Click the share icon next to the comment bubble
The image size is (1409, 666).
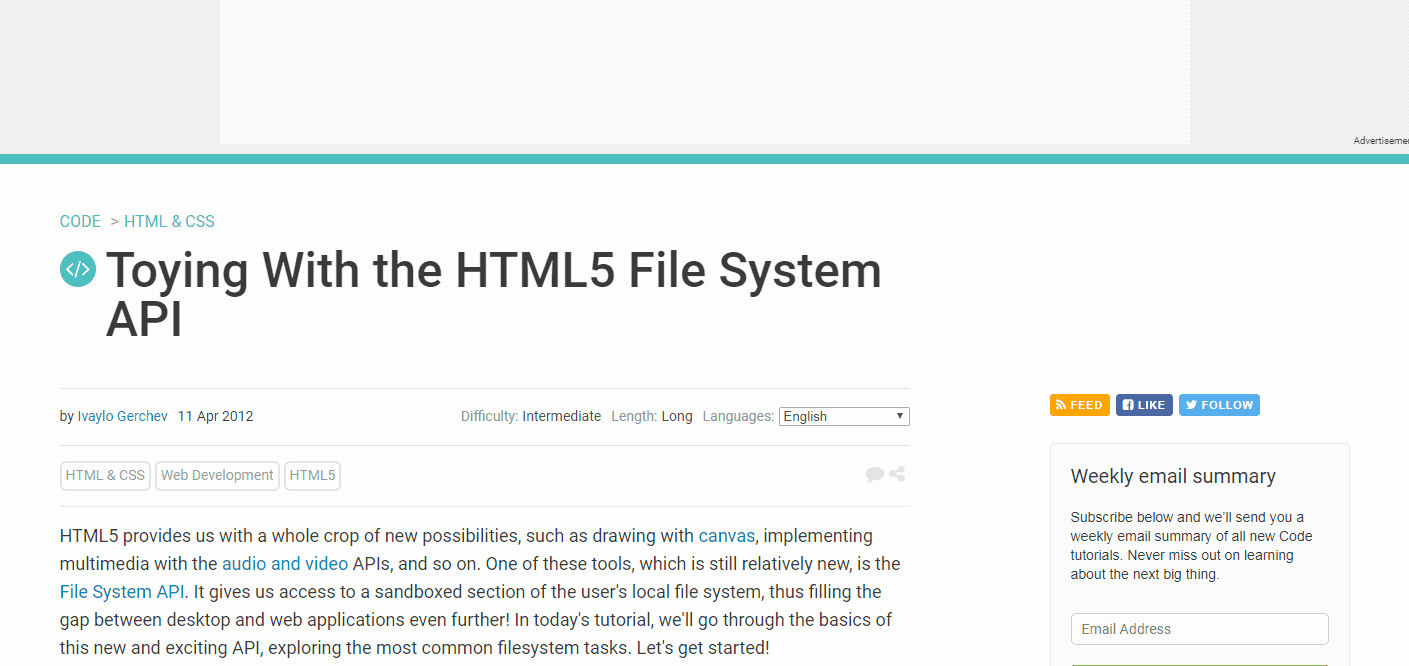click(897, 473)
